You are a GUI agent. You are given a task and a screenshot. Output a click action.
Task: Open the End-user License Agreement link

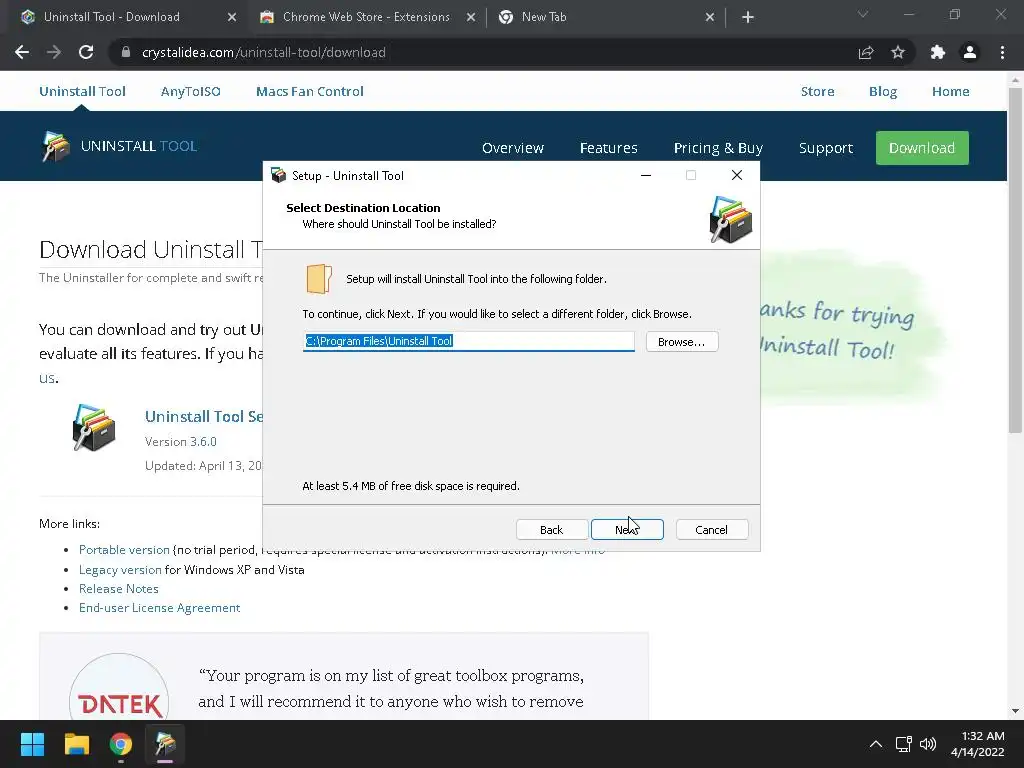tap(159, 607)
